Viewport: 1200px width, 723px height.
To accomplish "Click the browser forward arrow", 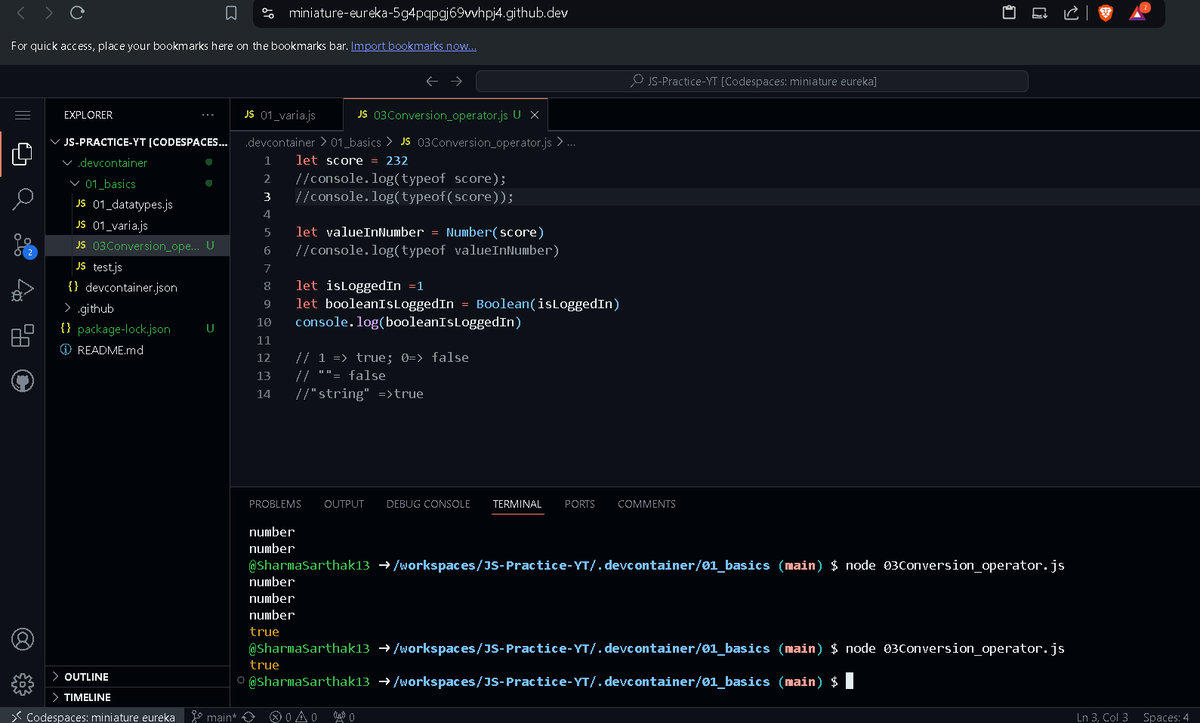I will coord(50,14).
